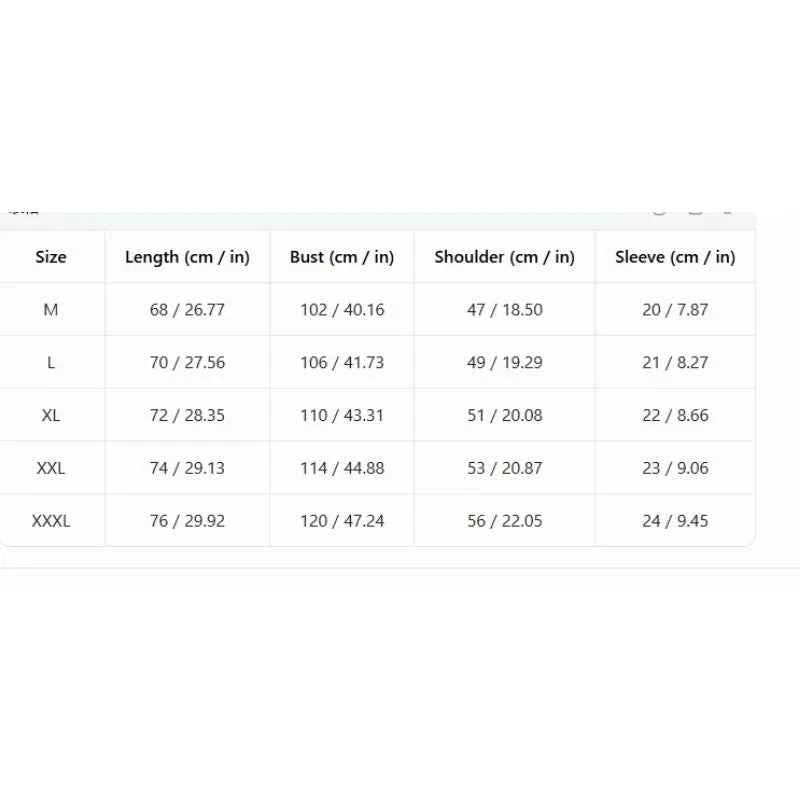Viewport: 800px width, 800px height.
Task: Click the Size column header
Action: (x=51, y=257)
